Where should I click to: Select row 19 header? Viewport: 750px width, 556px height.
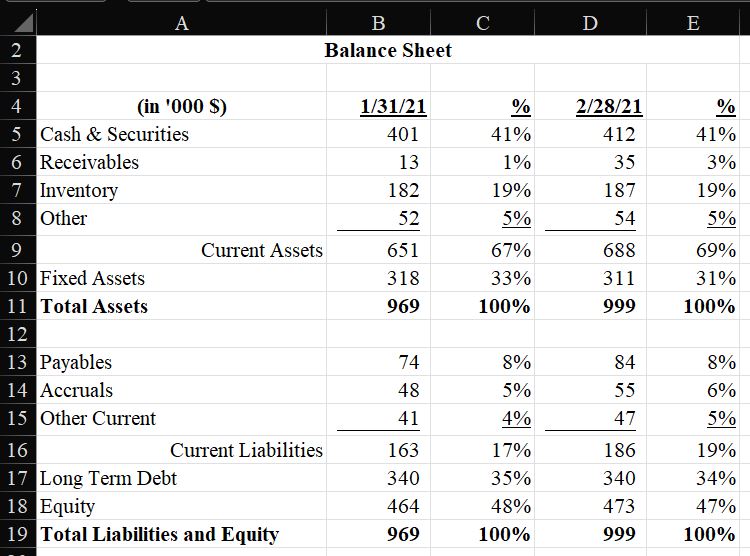coord(18,534)
